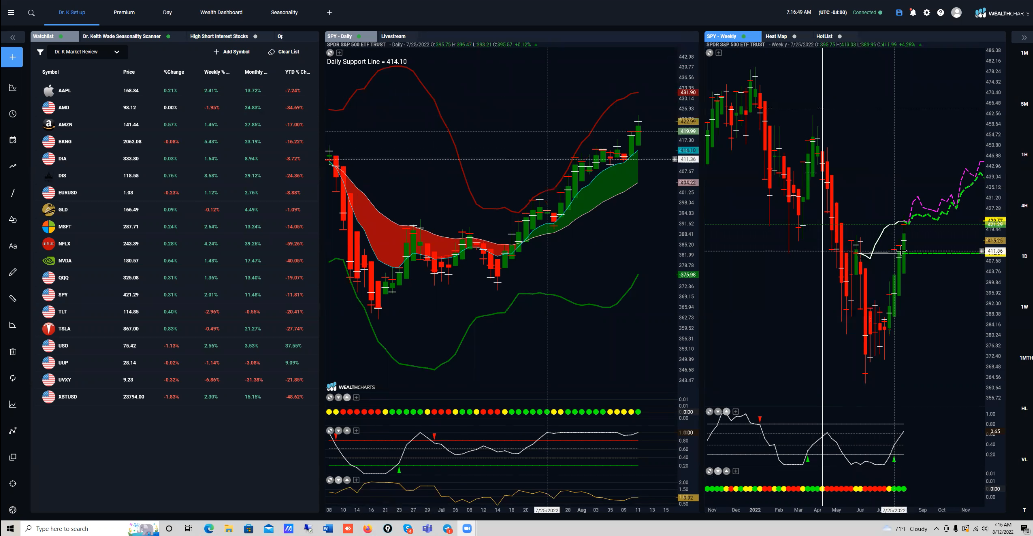Toggle the round visibility icon on SPY Weekly chart
This screenshot has width=1033, height=536.
point(710,53)
